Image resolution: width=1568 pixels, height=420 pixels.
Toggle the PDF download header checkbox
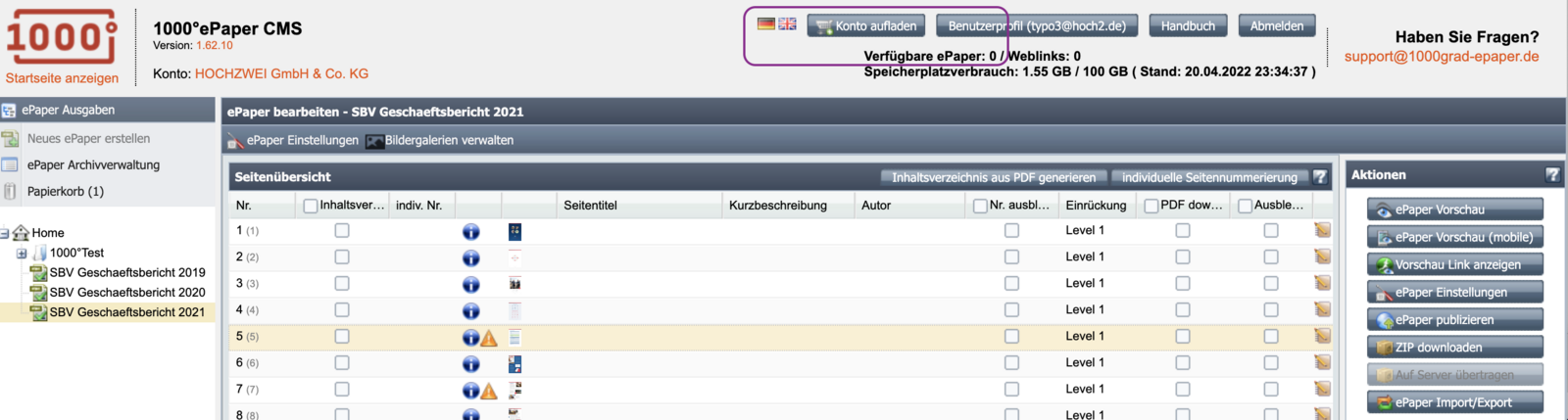coord(1151,206)
